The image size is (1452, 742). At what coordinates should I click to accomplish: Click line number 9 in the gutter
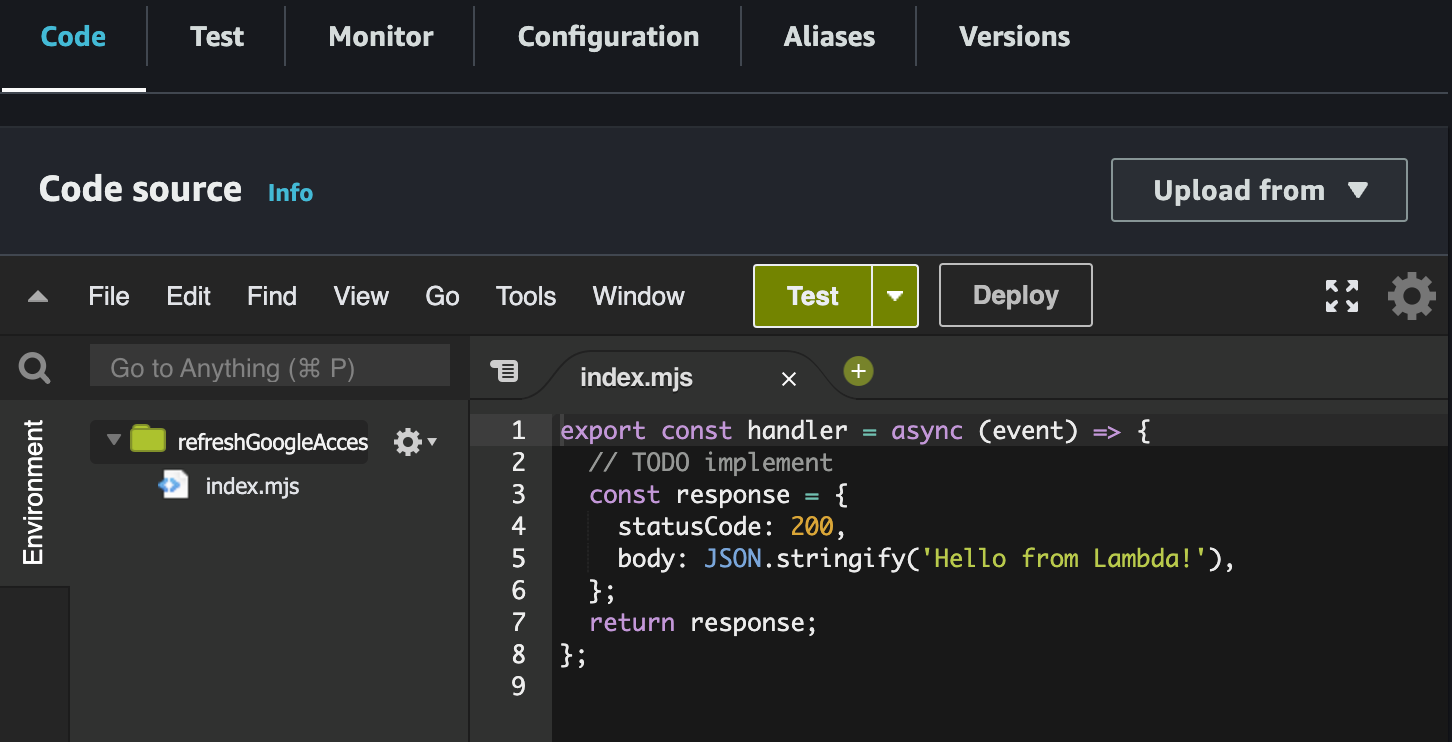pos(518,687)
